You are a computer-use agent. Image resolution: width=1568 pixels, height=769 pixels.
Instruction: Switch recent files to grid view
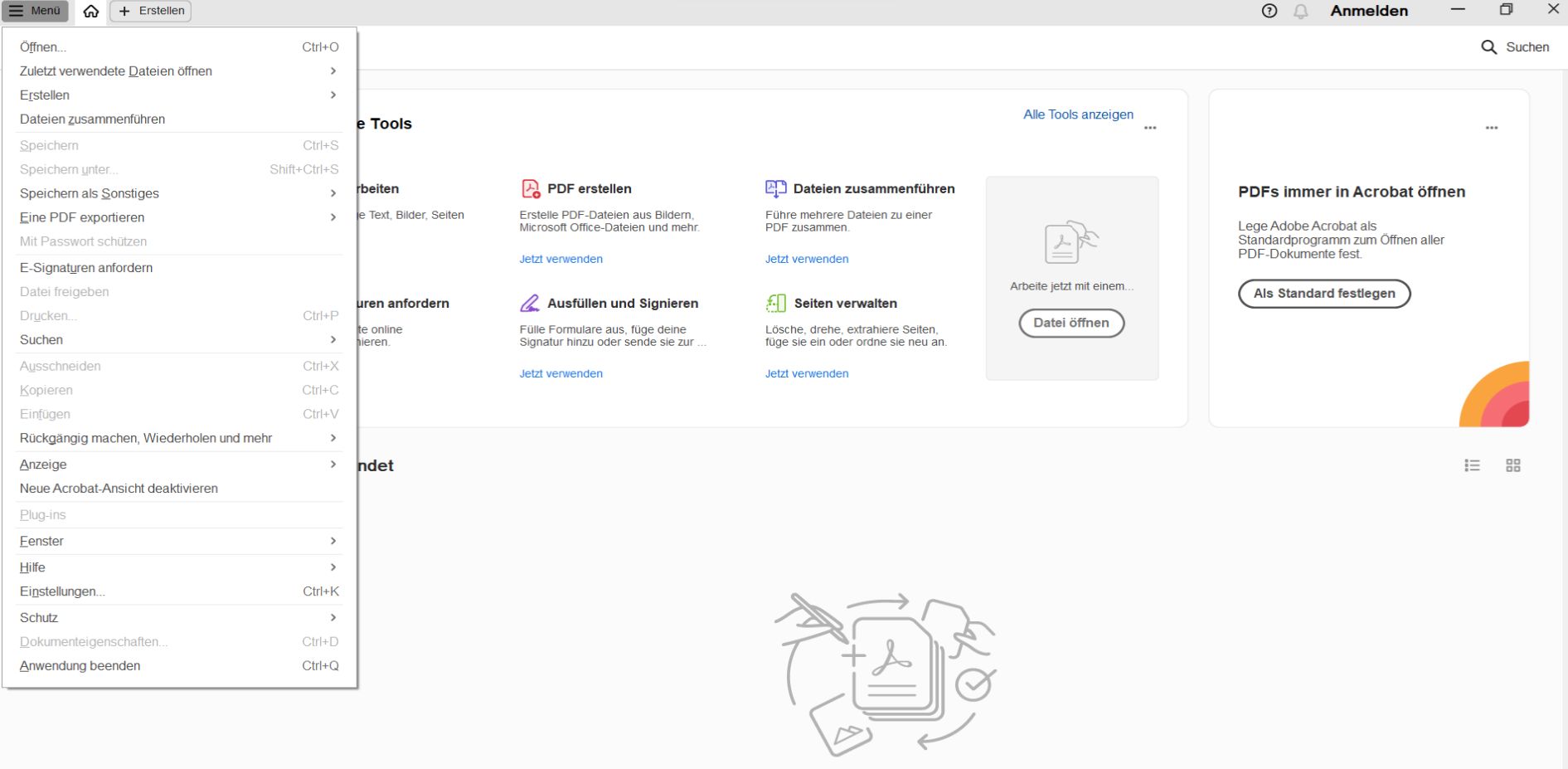click(1512, 465)
